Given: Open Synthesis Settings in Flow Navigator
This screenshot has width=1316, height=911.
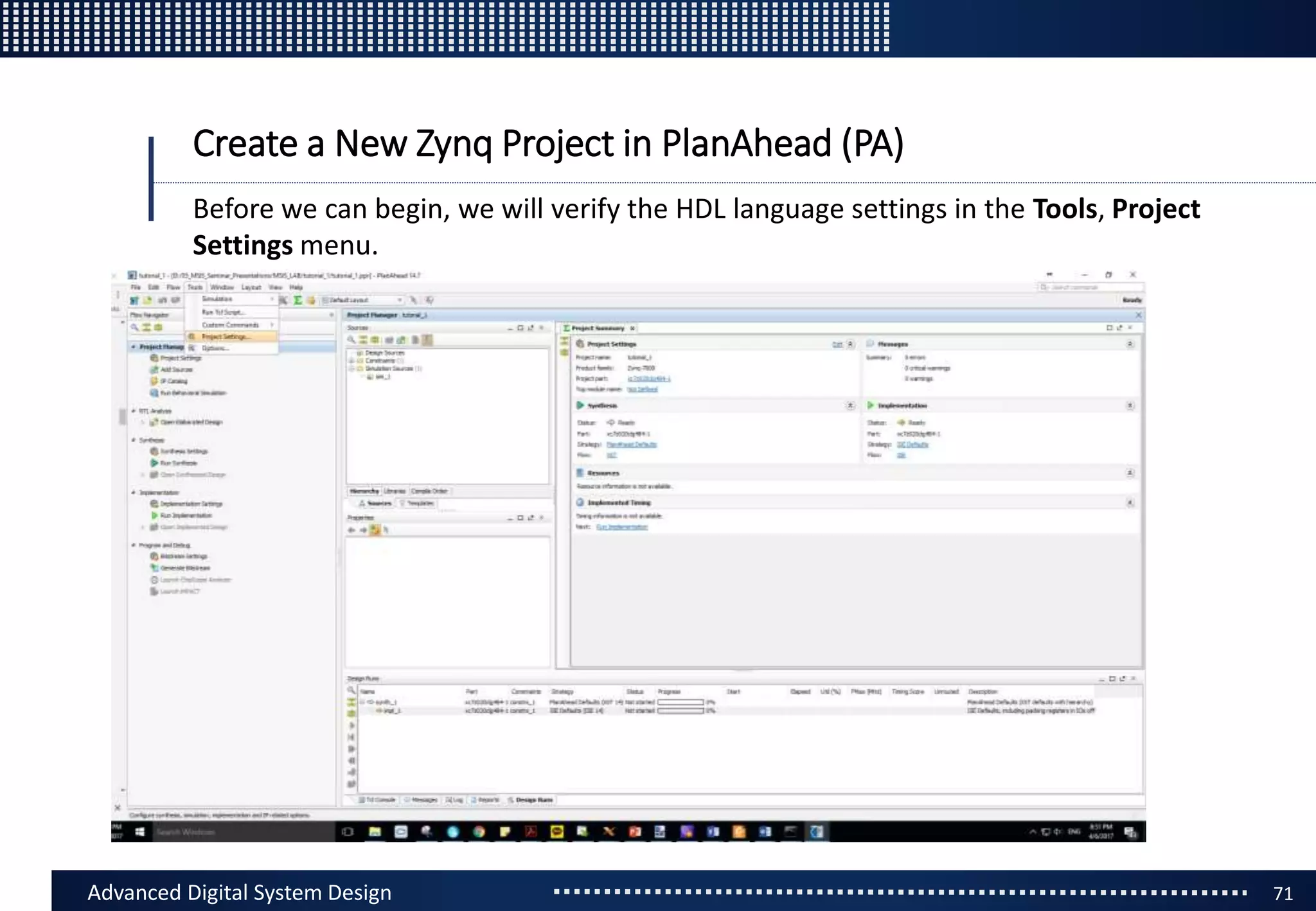Looking at the screenshot, I should [x=179, y=452].
